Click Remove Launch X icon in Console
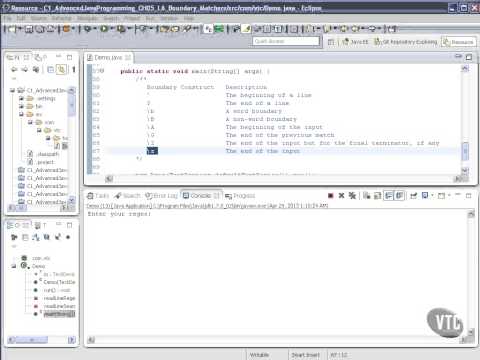Screen dimensions: 480x360 pos(341,196)
